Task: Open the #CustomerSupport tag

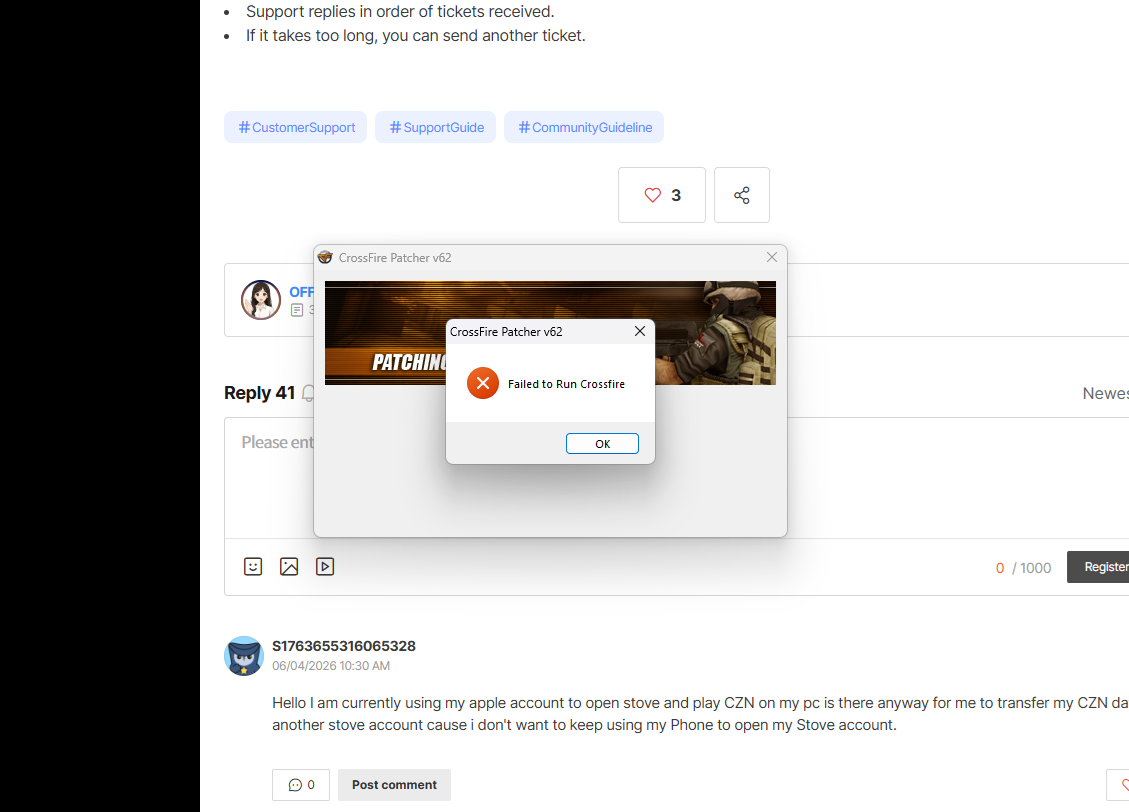Action: pos(295,127)
